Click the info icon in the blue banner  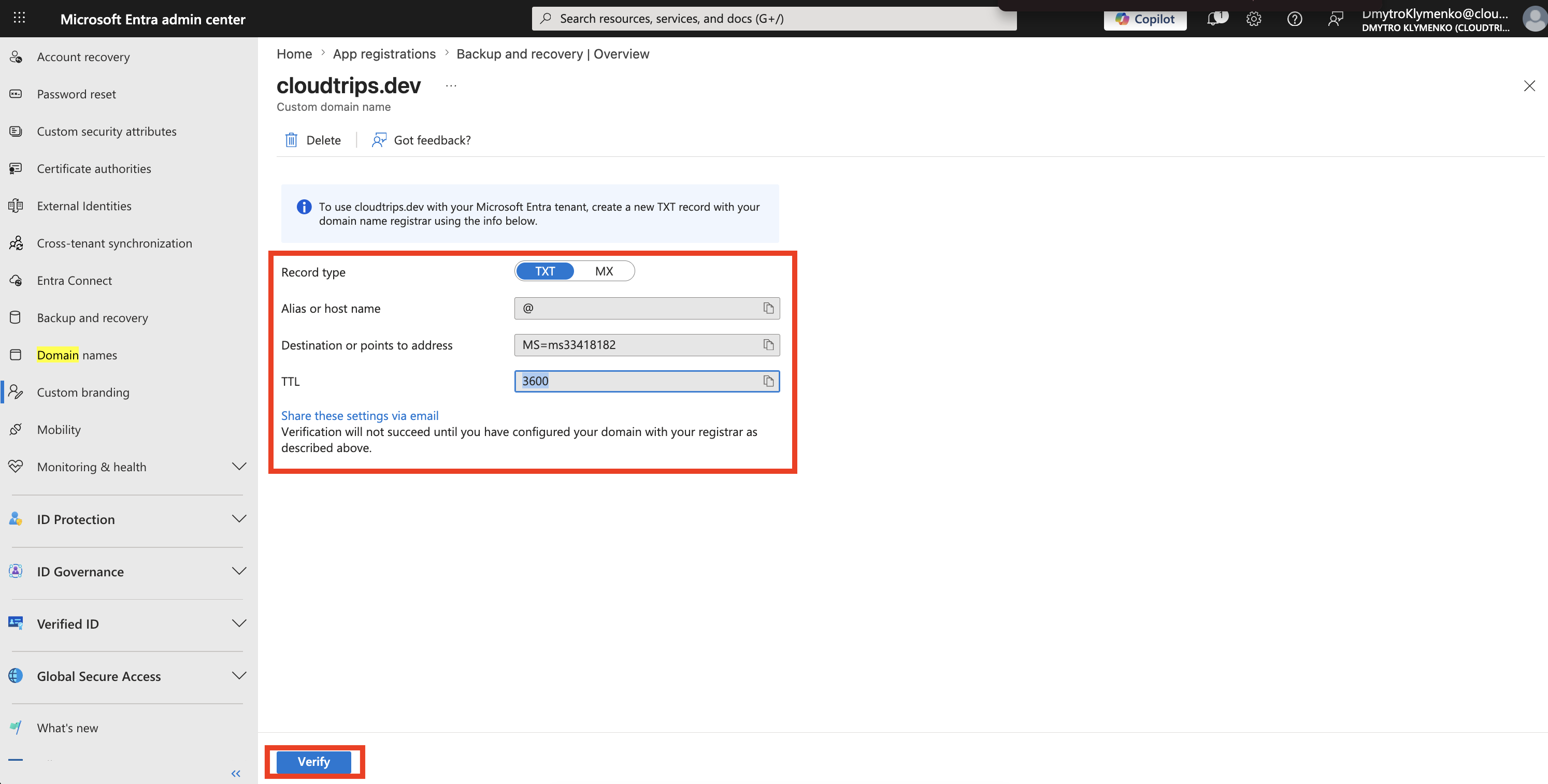(x=304, y=207)
